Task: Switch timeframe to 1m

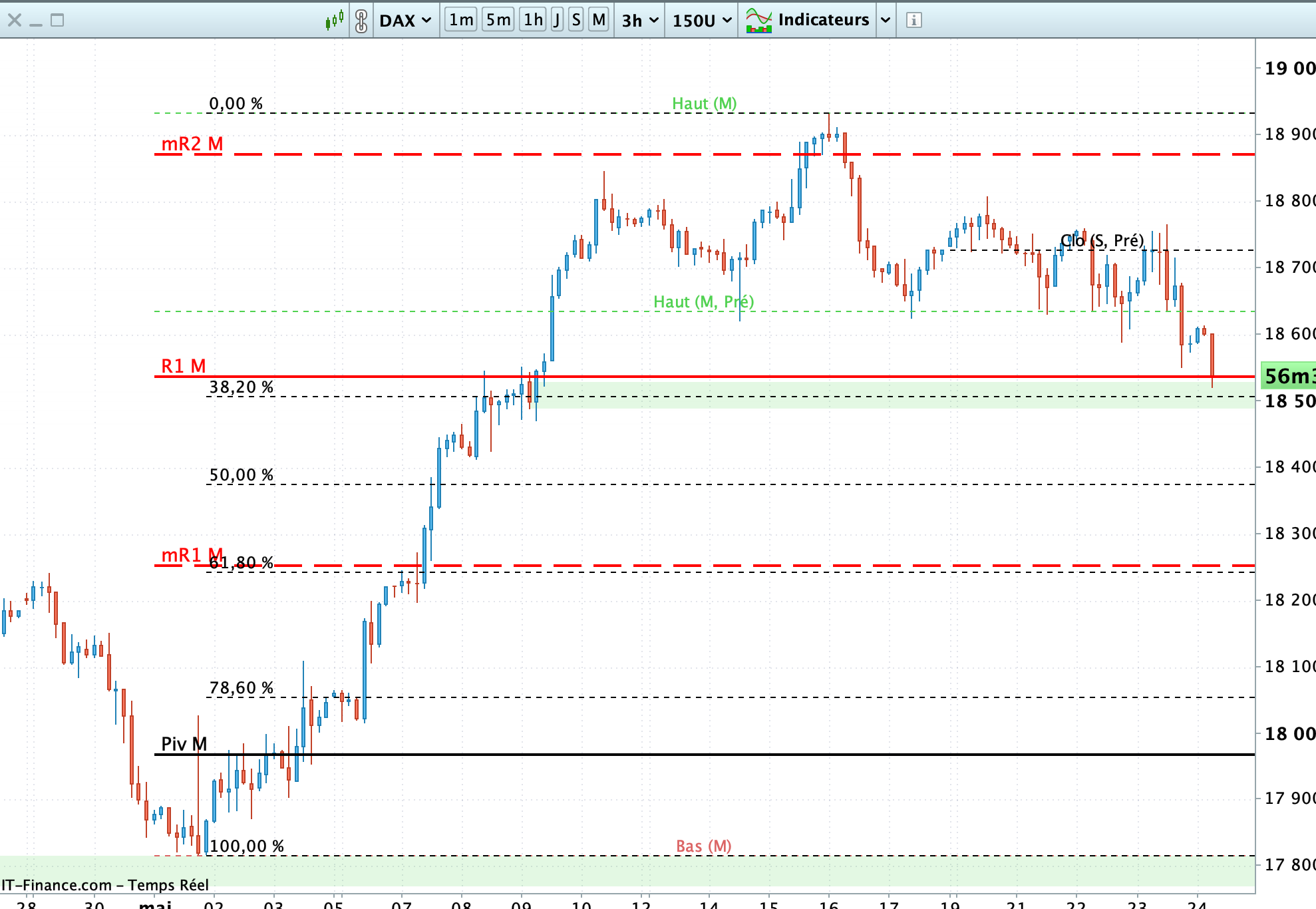Action: click(460, 20)
